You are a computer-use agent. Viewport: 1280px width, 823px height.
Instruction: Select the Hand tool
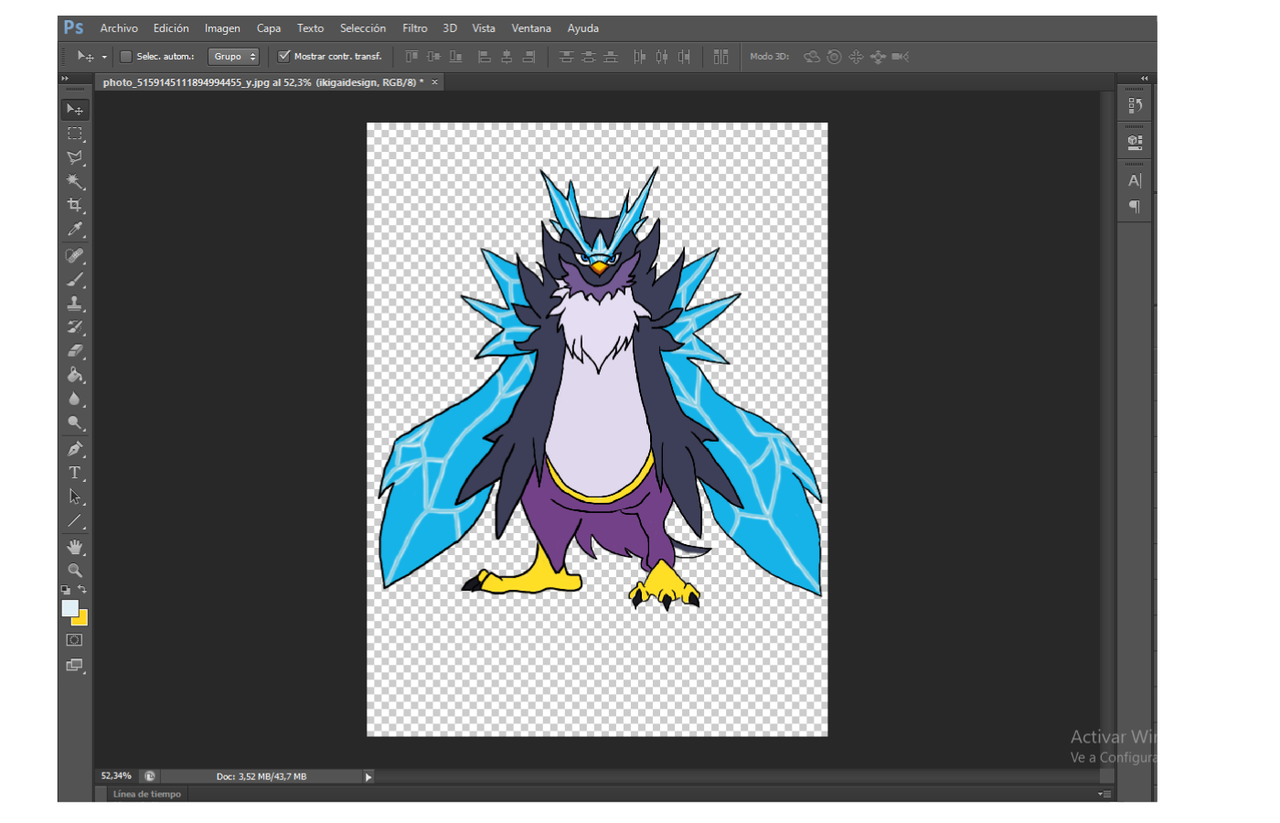(75, 547)
